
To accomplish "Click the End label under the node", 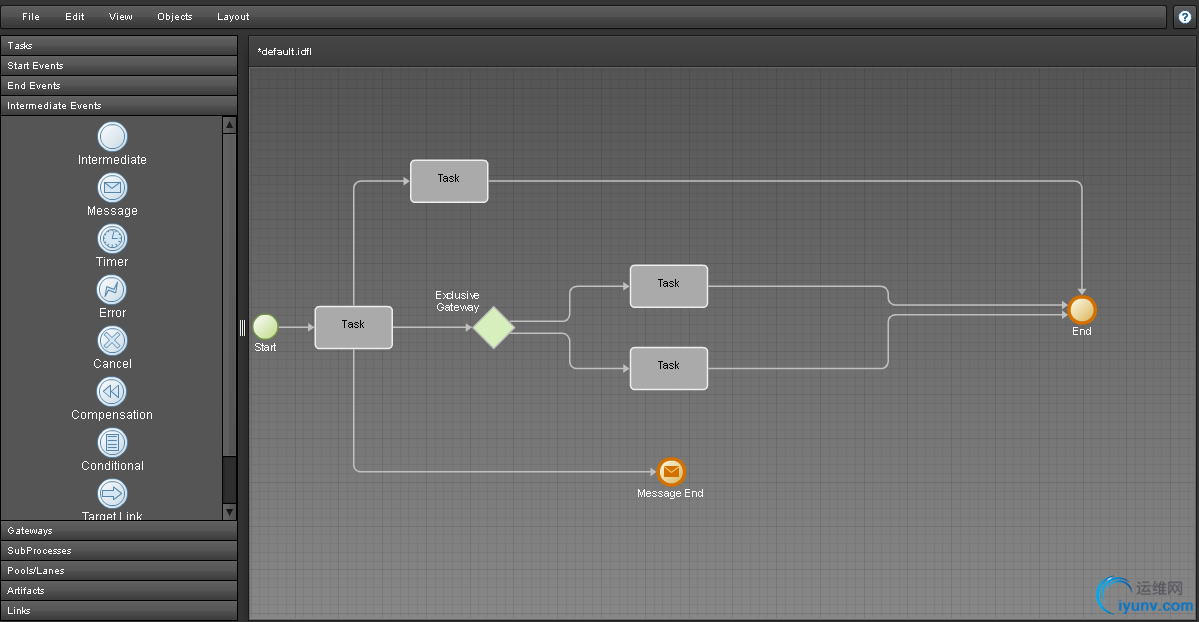I will pos(1082,331).
